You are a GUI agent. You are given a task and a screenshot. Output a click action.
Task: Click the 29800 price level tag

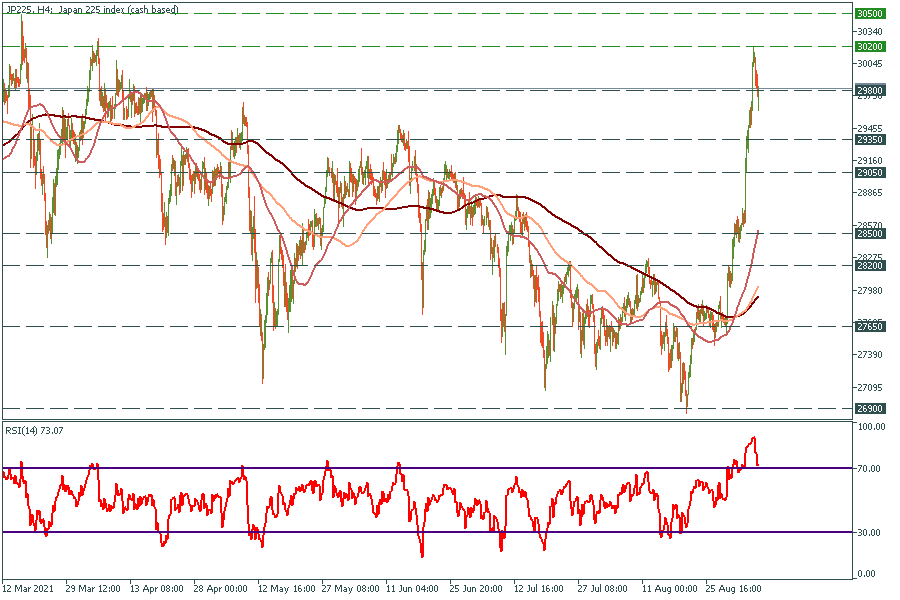coord(869,90)
